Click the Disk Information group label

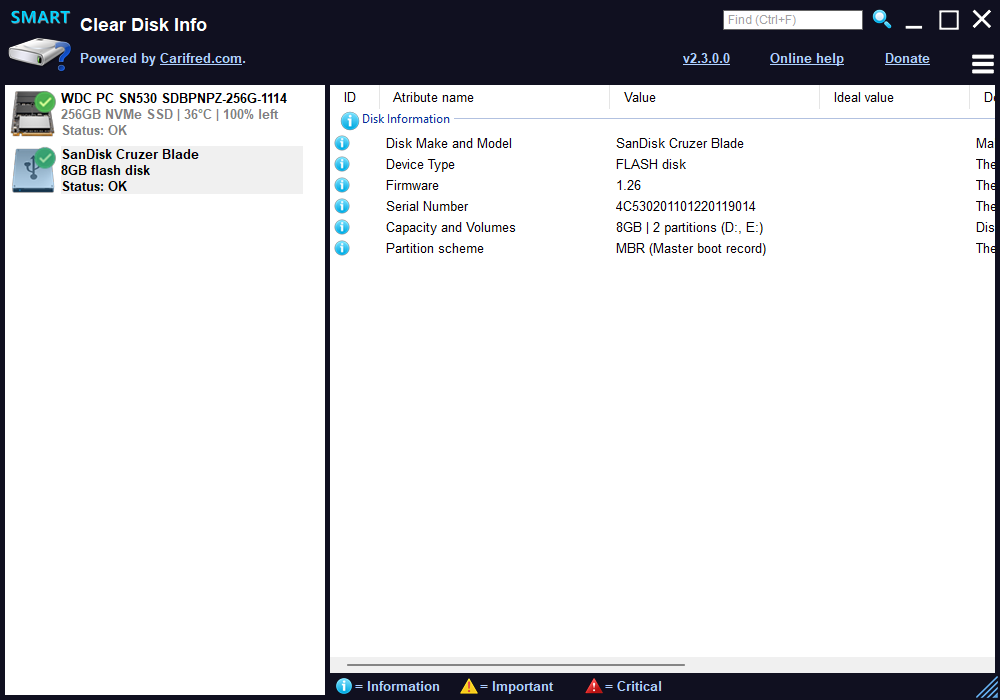pyautogui.click(x=406, y=119)
